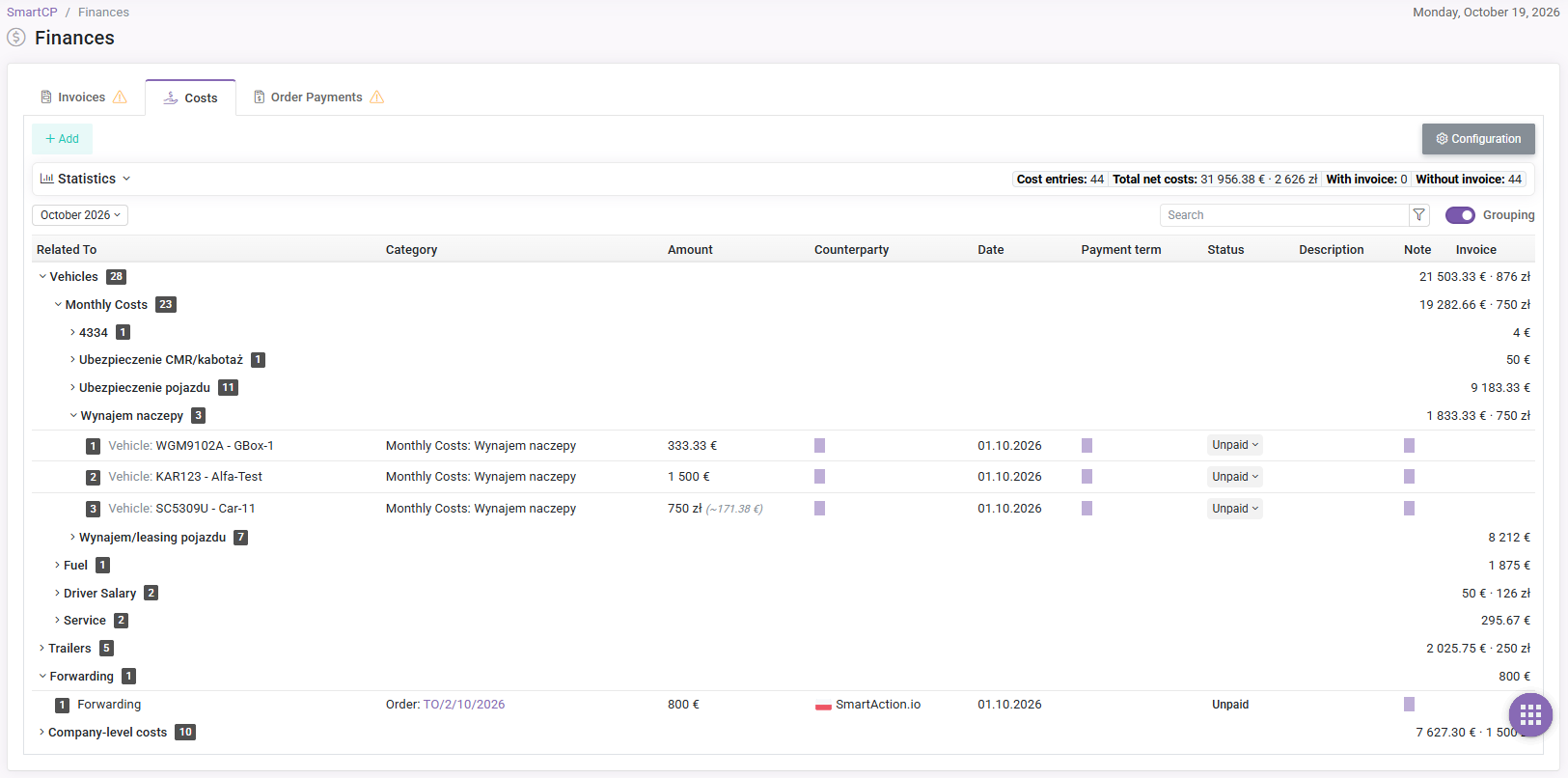This screenshot has width=1568, height=778.
Task: Click the Statistics bar chart icon
Action: click(x=46, y=179)
